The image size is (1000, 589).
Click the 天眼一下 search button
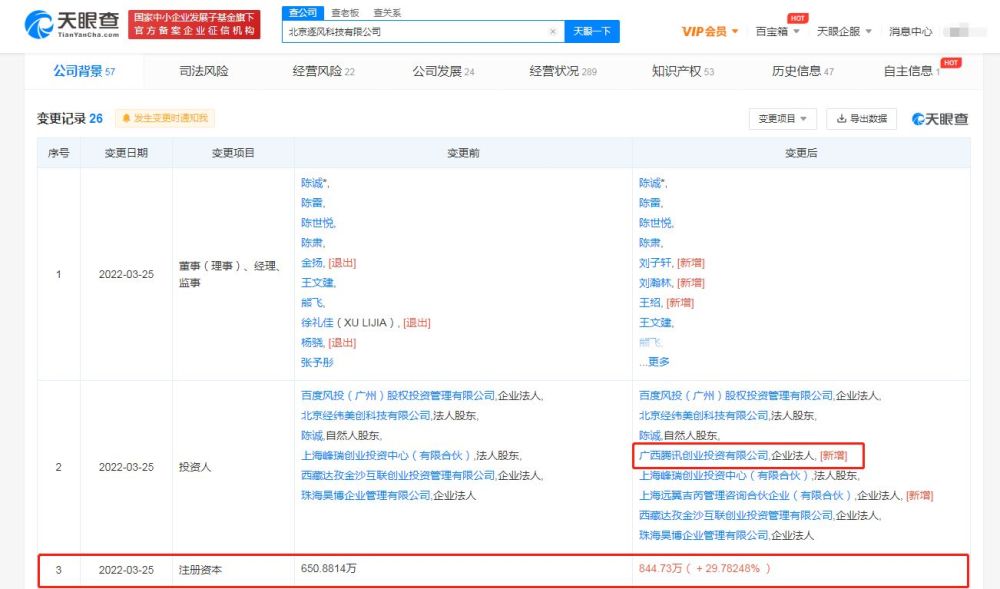pos(592,31)
